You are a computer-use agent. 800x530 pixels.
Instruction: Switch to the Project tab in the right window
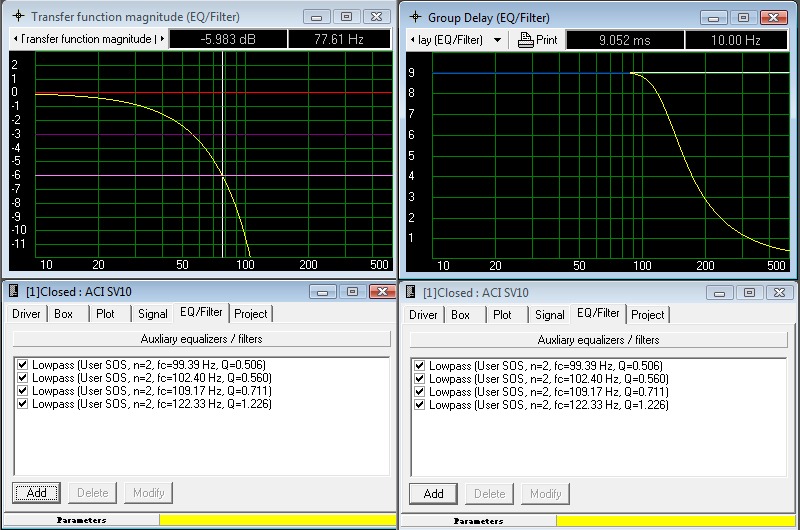647,315
